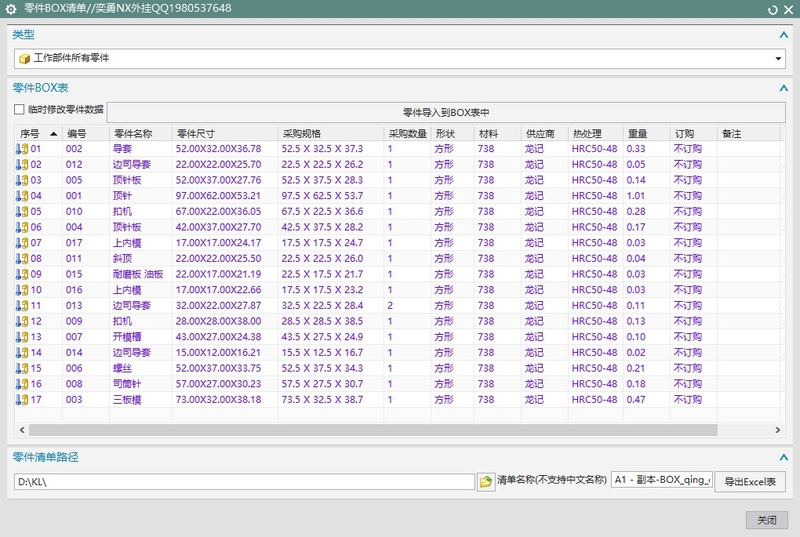Click the horizontal scrollbar thumb of table

373,430
